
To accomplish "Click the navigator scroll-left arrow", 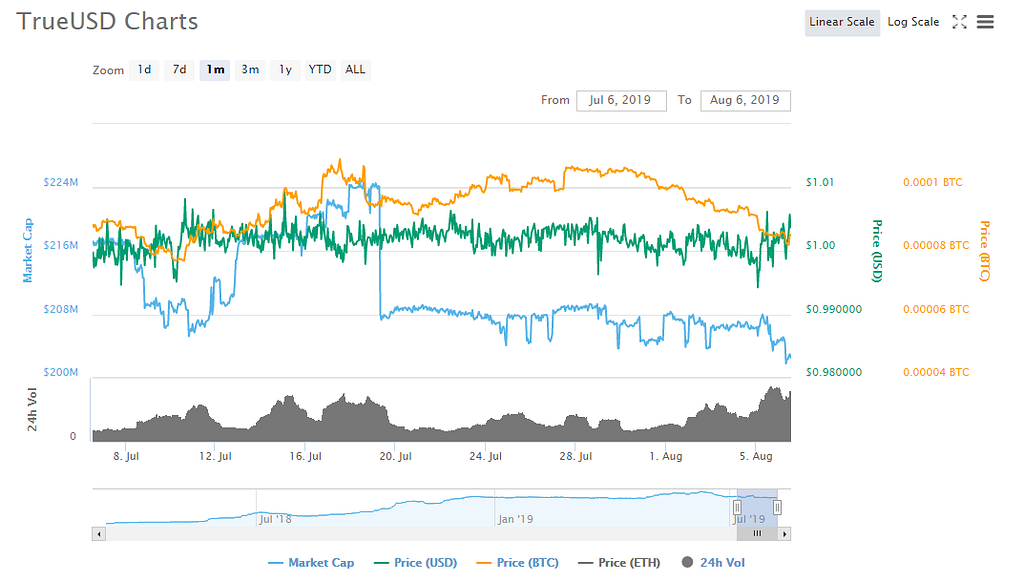I will pyautogui.click(x=99, y=534).
